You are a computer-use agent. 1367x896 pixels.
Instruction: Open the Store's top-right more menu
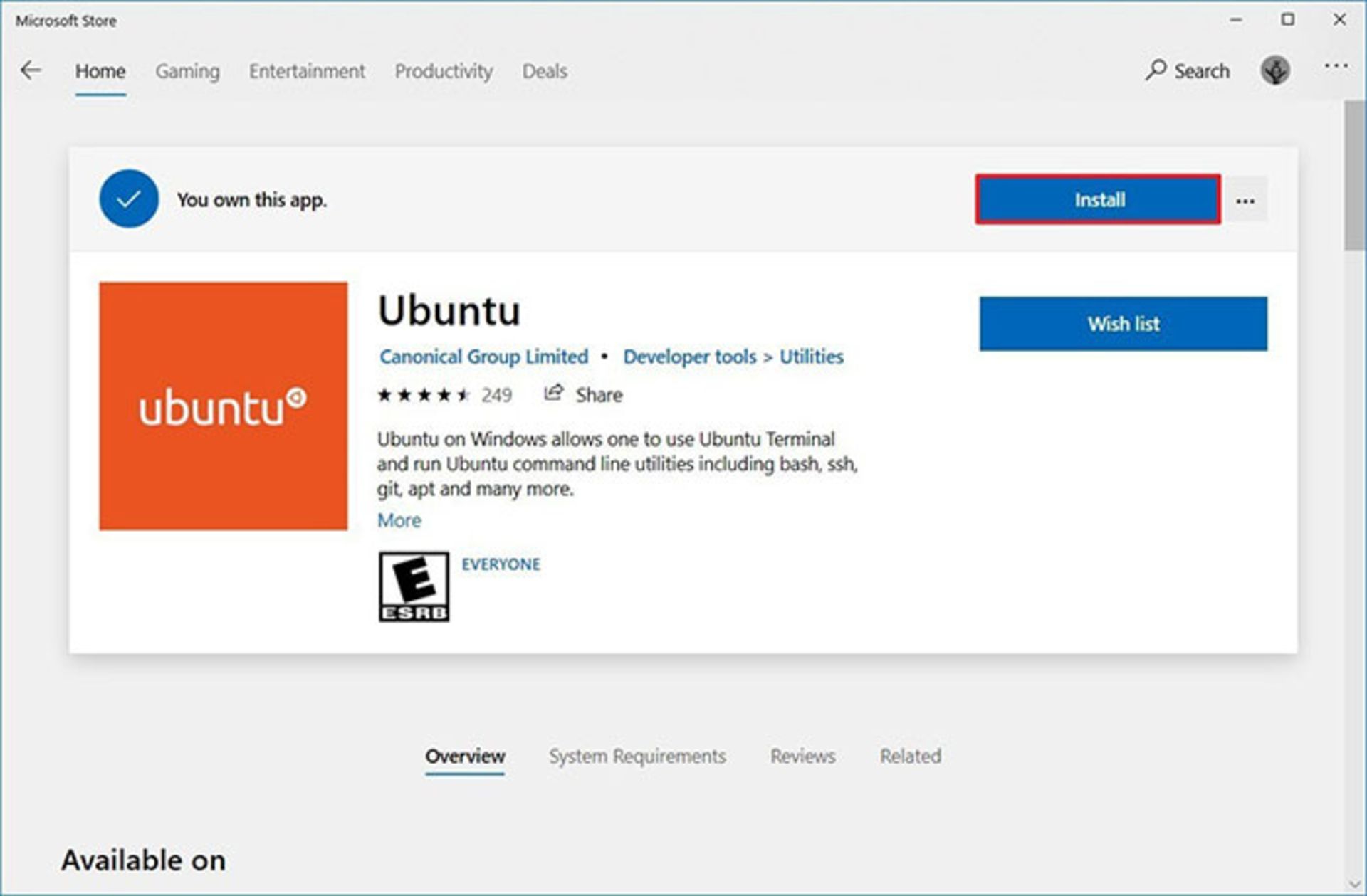tap(1336, 66)
